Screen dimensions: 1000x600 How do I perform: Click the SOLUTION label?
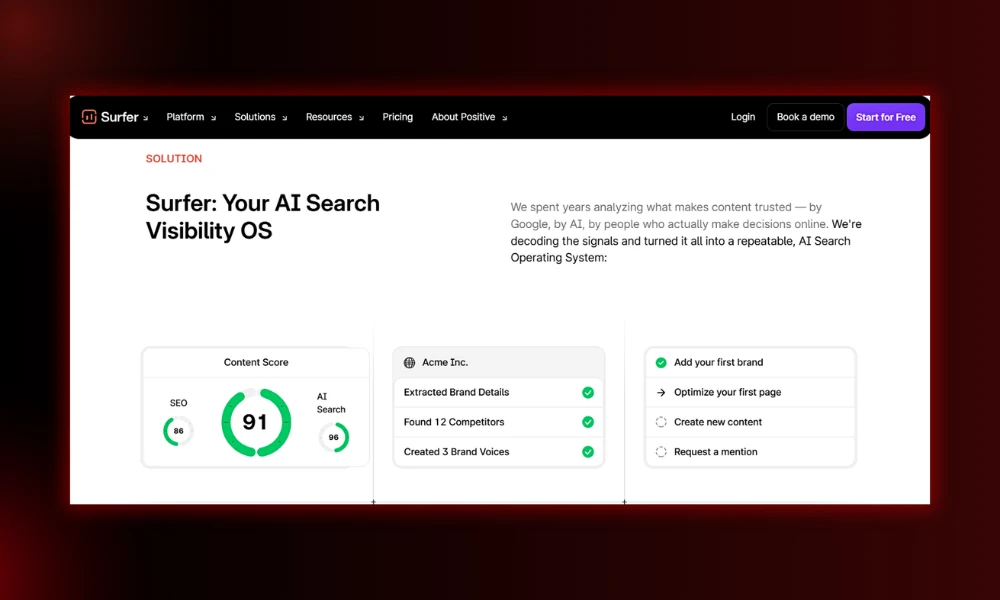(x=173, y=159)
